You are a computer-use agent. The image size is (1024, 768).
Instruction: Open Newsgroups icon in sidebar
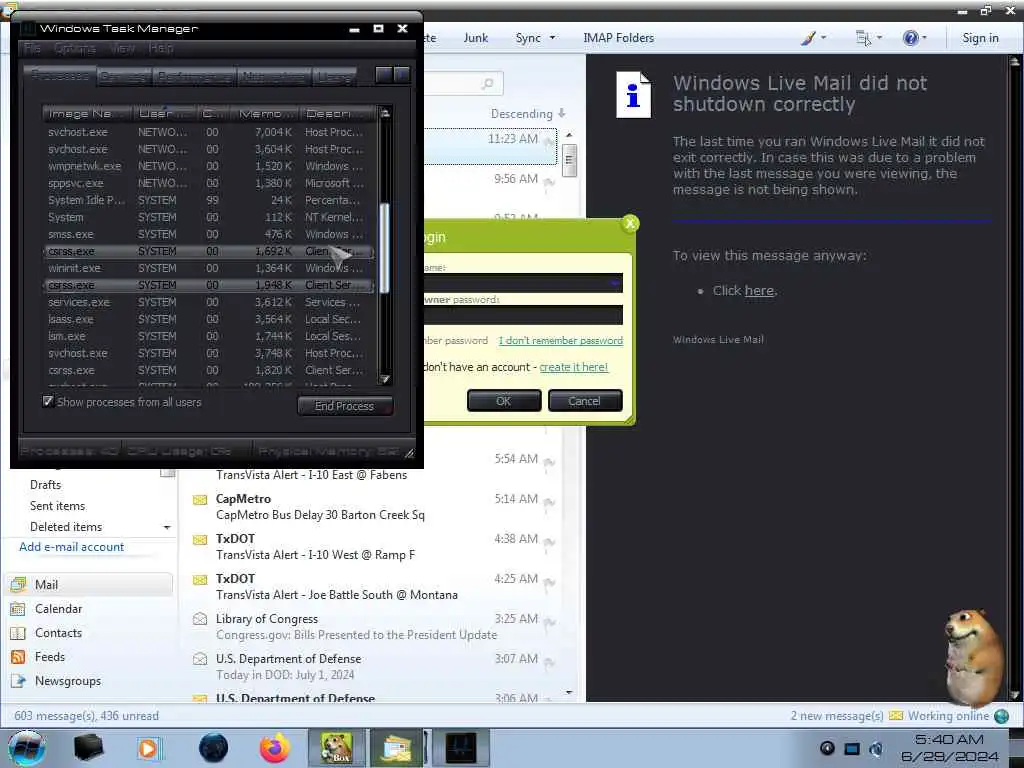click(x=18, y=681)
